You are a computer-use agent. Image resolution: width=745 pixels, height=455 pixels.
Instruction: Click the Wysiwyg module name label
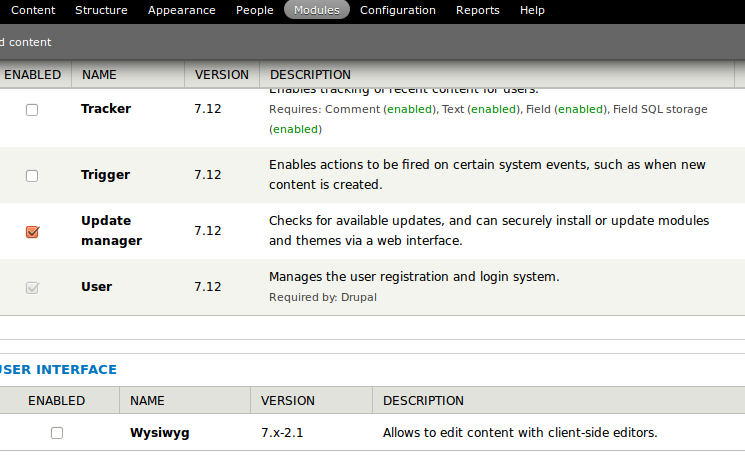click(x=159, y=433)
